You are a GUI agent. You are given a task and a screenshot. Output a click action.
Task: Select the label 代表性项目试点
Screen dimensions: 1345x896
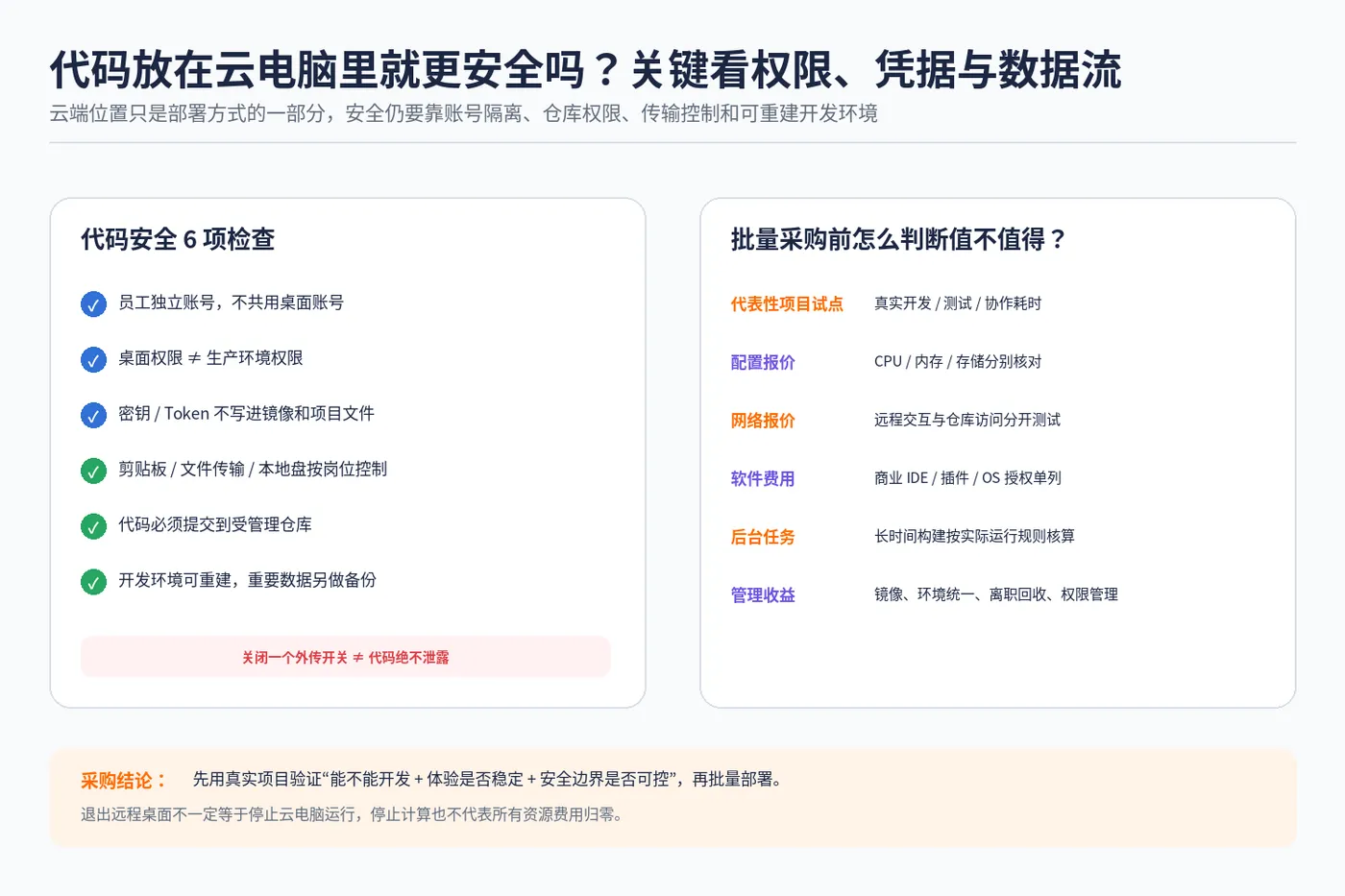[x=787, y=304]
